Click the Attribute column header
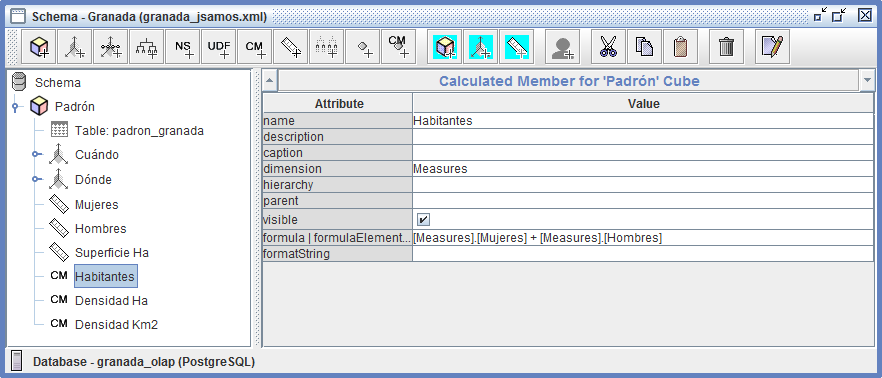 click(x=339, y=104)
